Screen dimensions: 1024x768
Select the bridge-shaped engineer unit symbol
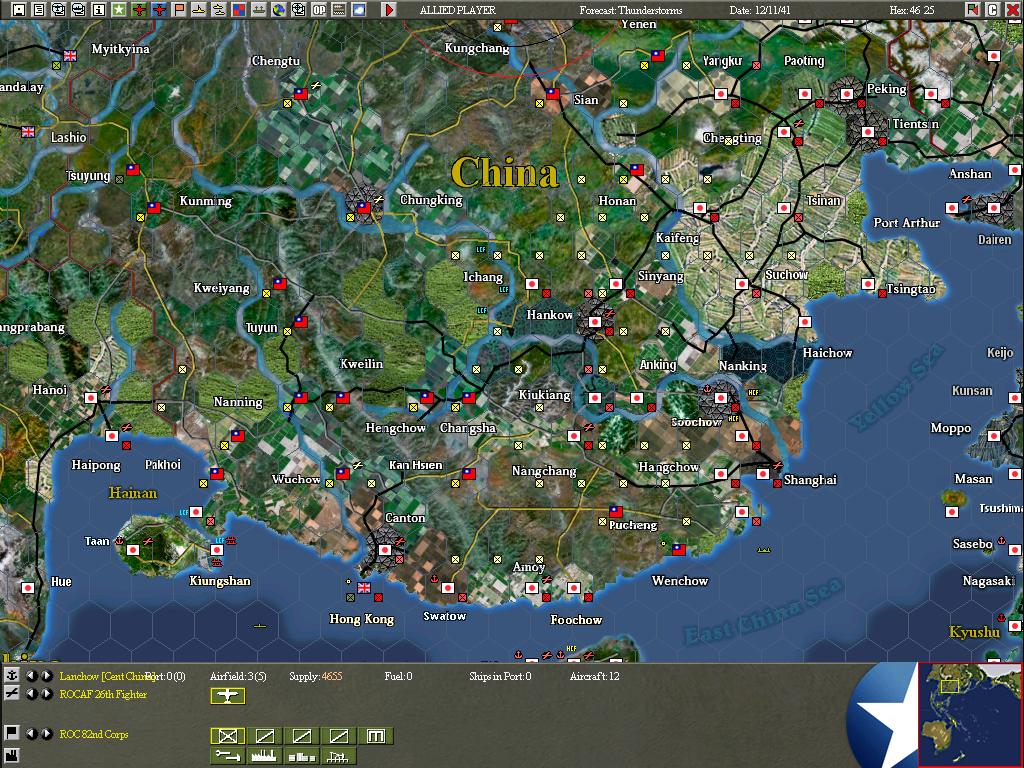click(x=376, y=736)
